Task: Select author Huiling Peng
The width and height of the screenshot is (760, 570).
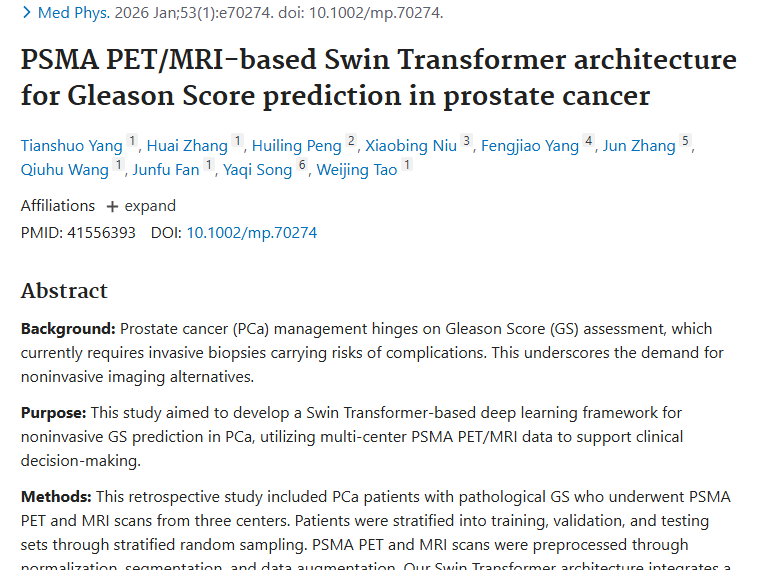Action: coord(296,146)
